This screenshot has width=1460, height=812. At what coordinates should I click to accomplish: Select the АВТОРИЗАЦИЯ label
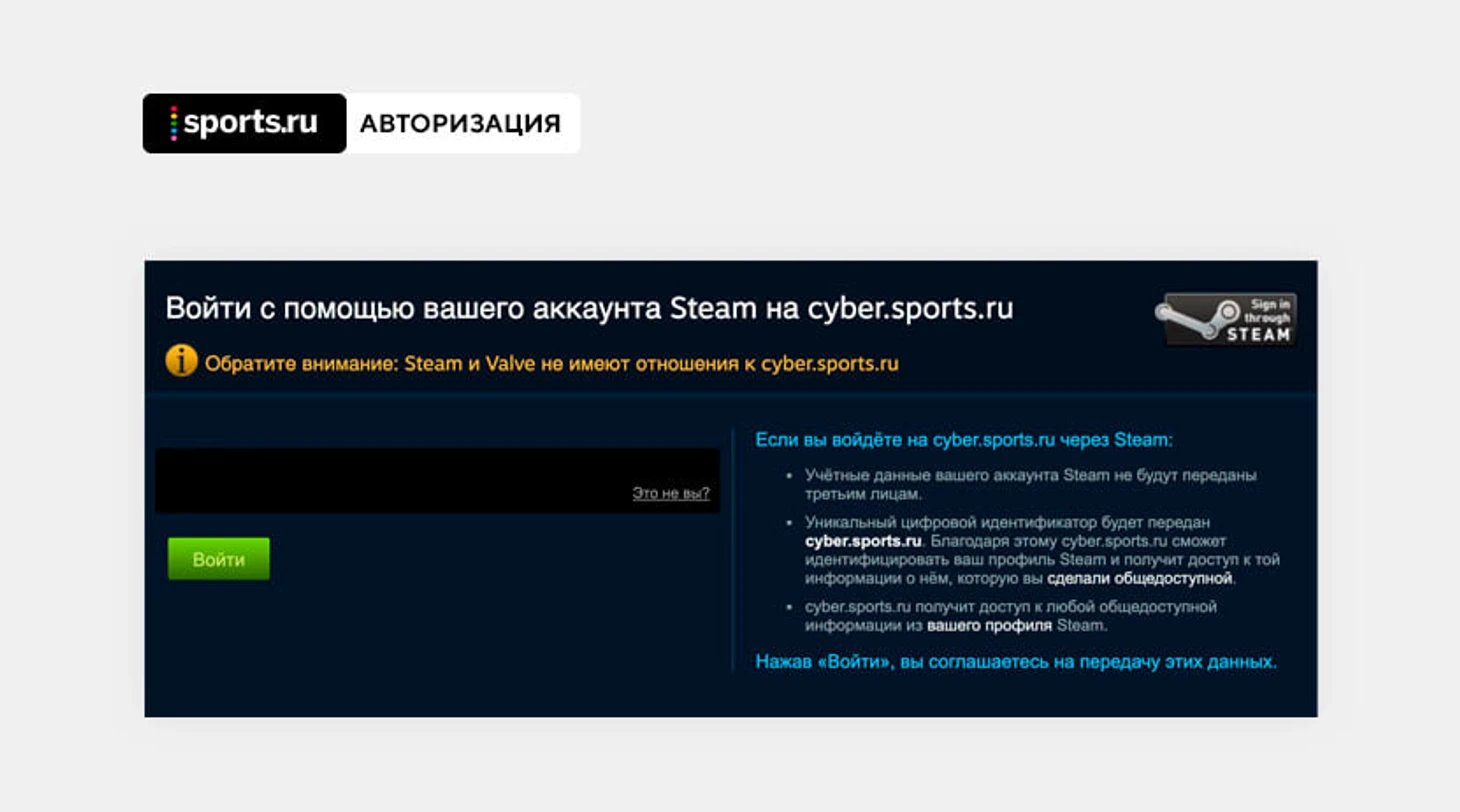460,124
